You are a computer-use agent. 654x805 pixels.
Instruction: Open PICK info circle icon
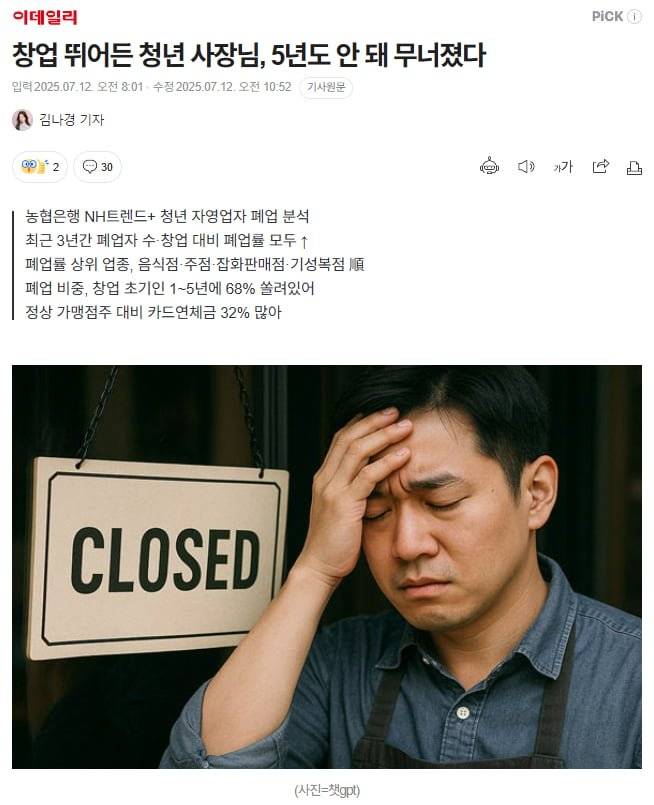coord(634,16)
